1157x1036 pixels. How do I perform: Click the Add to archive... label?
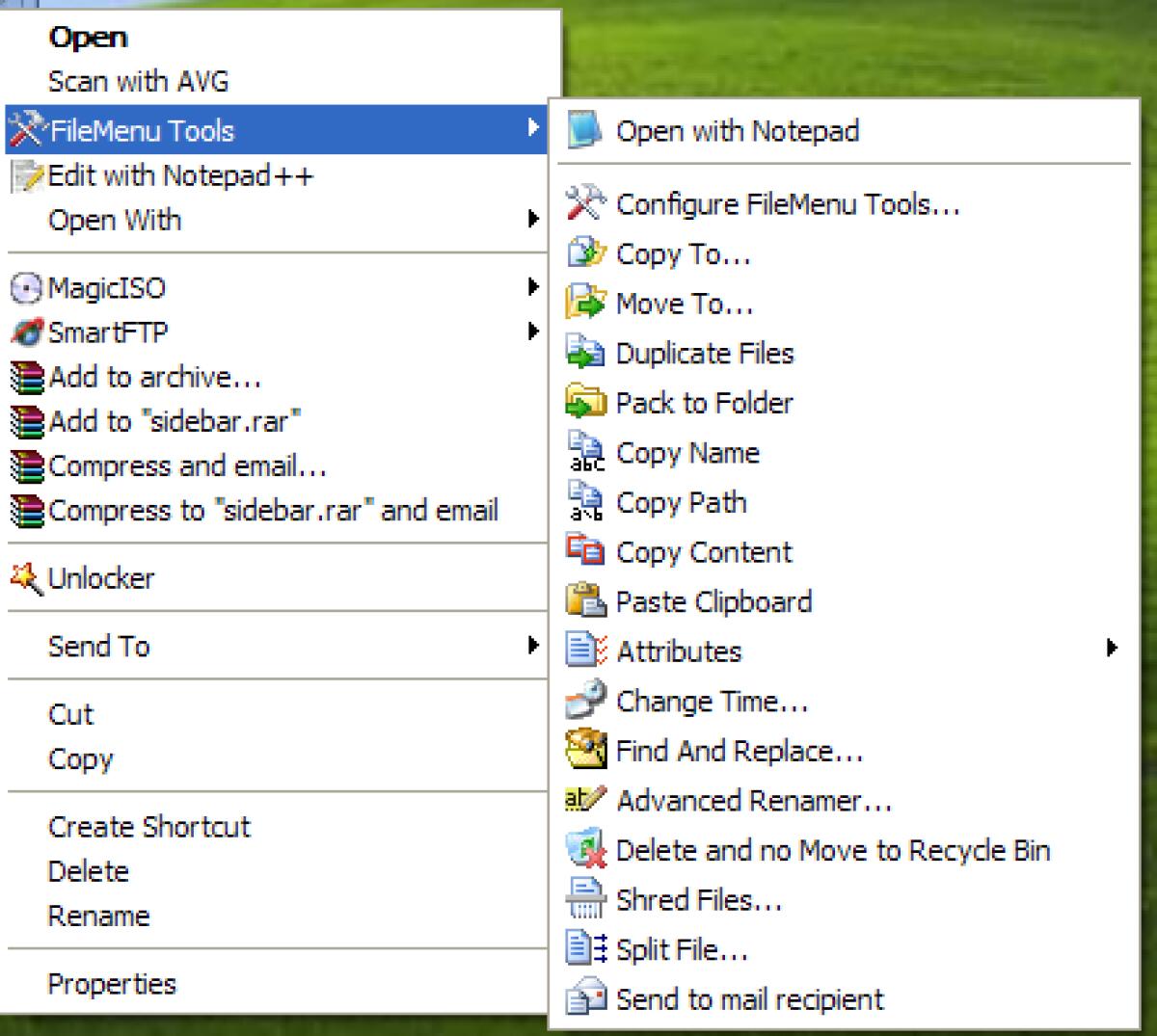coord(154,377)
